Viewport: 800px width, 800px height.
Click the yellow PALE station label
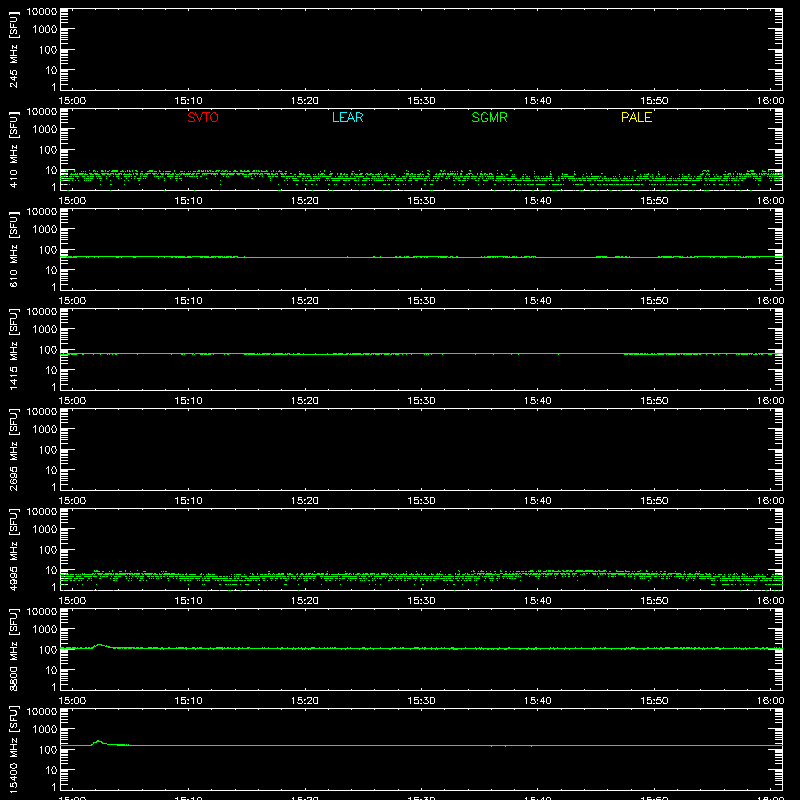point(636,117)
